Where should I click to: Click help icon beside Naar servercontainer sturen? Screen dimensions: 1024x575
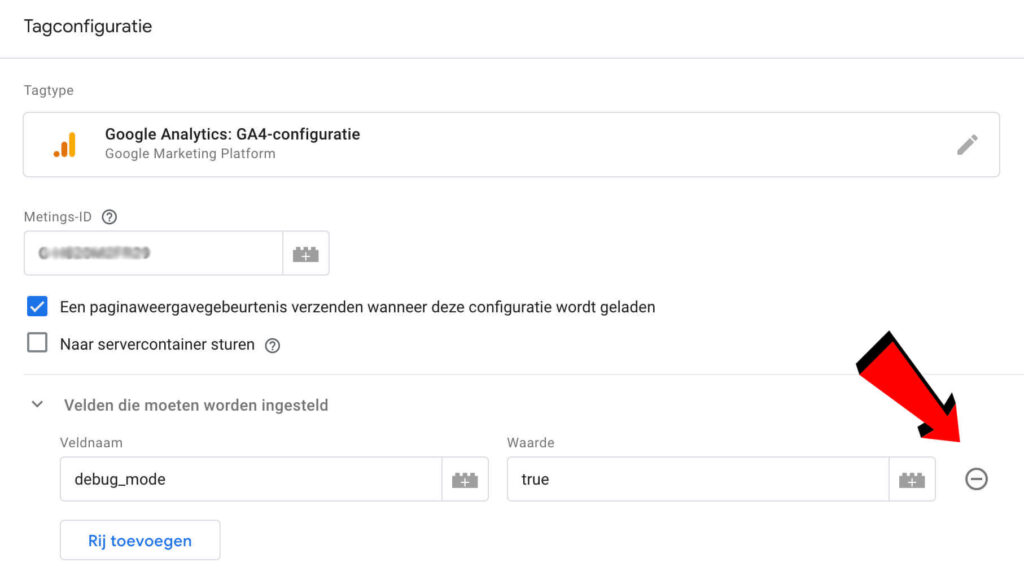(x=272, y=345)
